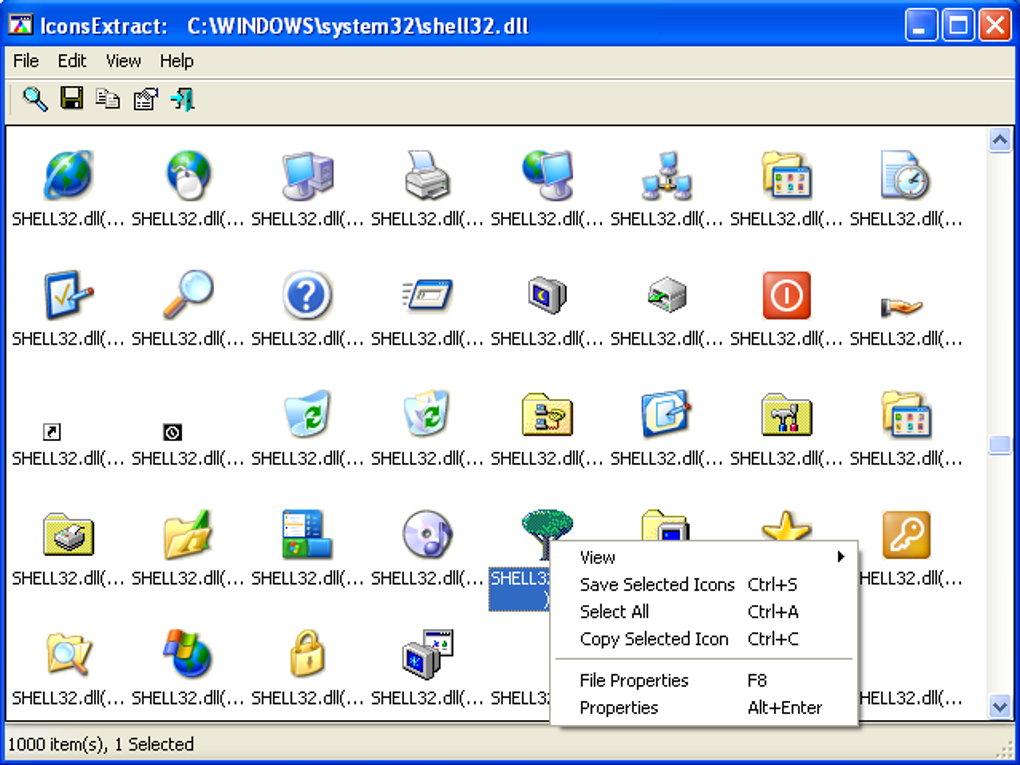Open the Properties toolbar button

click(146, 100)
